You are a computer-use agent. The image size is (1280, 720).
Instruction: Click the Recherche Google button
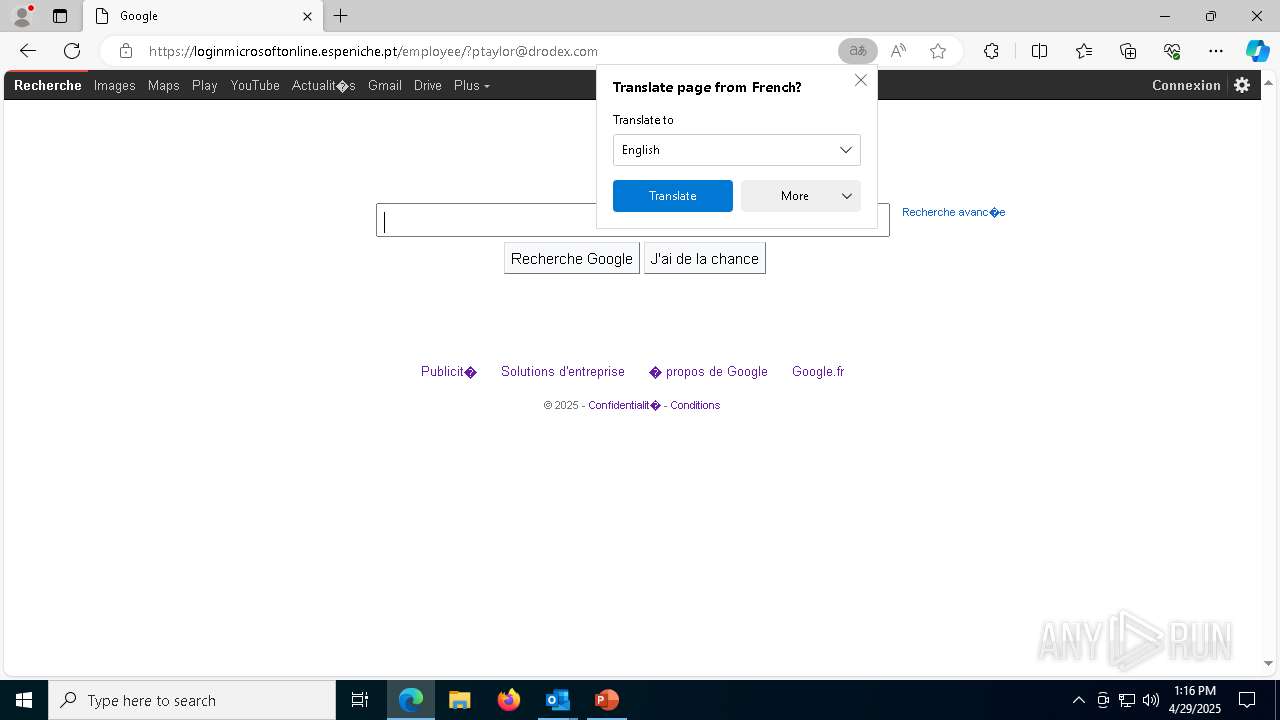click(x=572, y=258)
